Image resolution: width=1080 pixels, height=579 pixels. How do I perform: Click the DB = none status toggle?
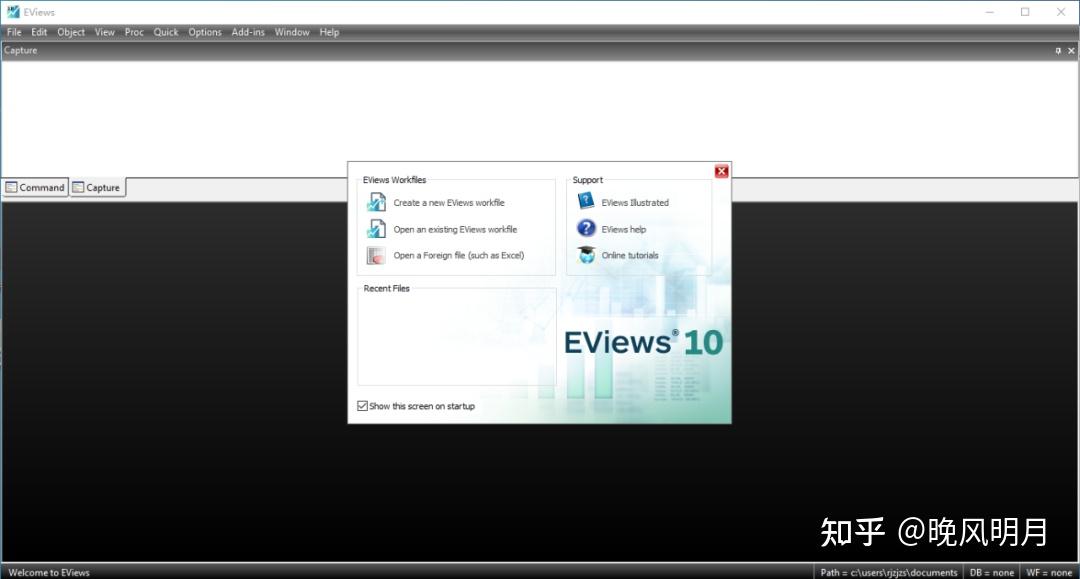991,572
